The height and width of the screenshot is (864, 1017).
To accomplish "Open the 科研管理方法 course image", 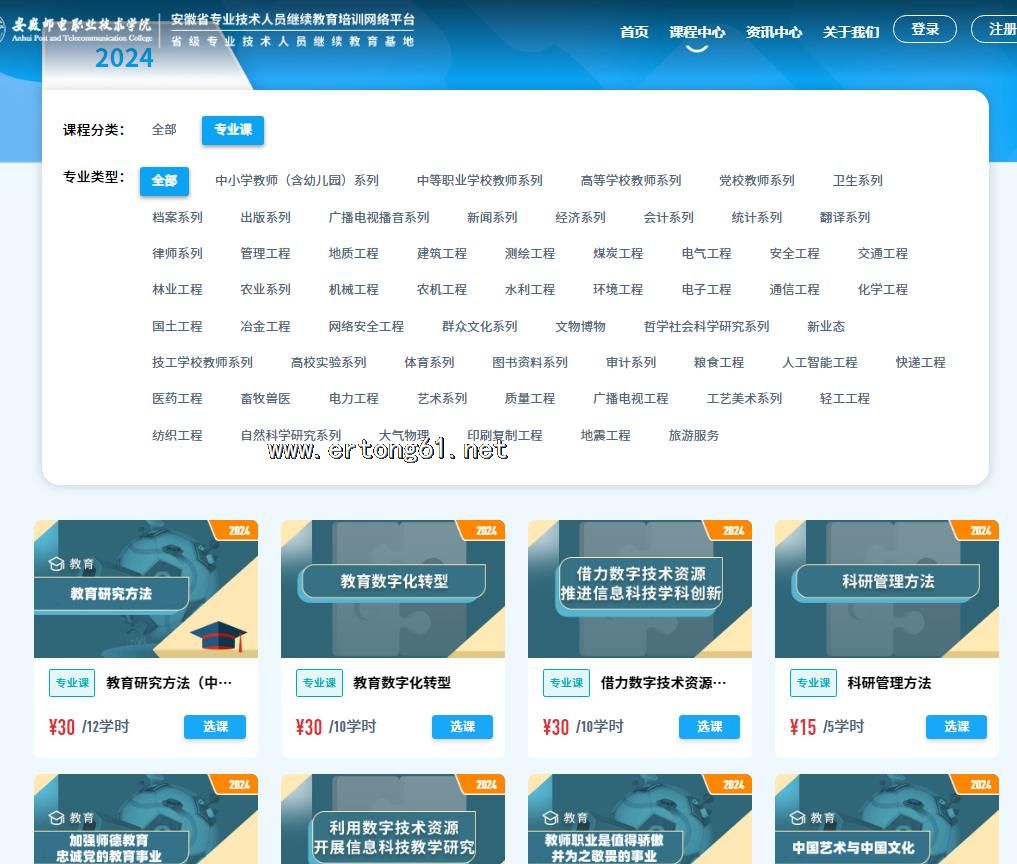I will (887, 588).
